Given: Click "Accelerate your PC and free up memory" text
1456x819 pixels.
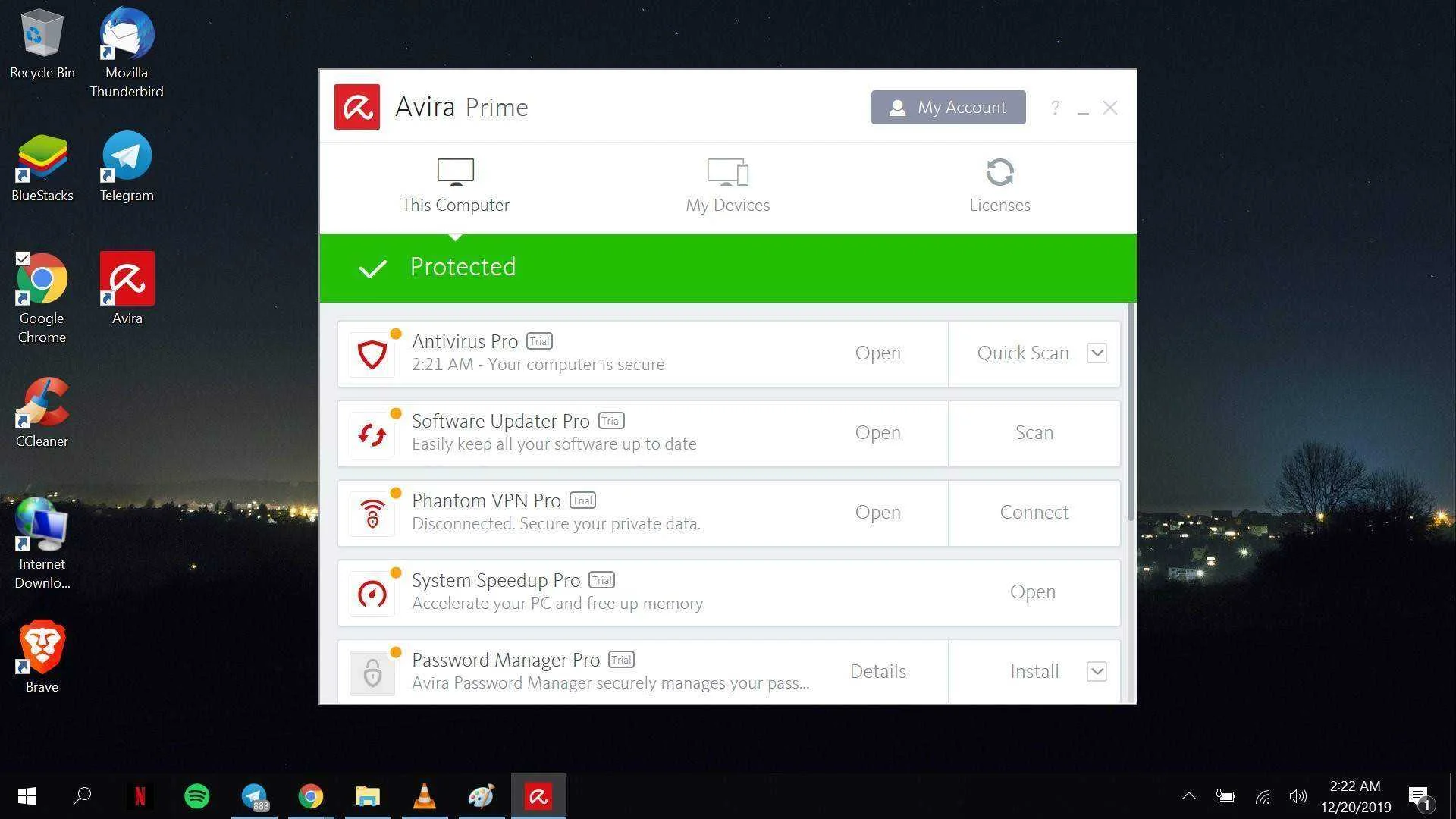Looking at the screenshot, I should pos(557,604).
